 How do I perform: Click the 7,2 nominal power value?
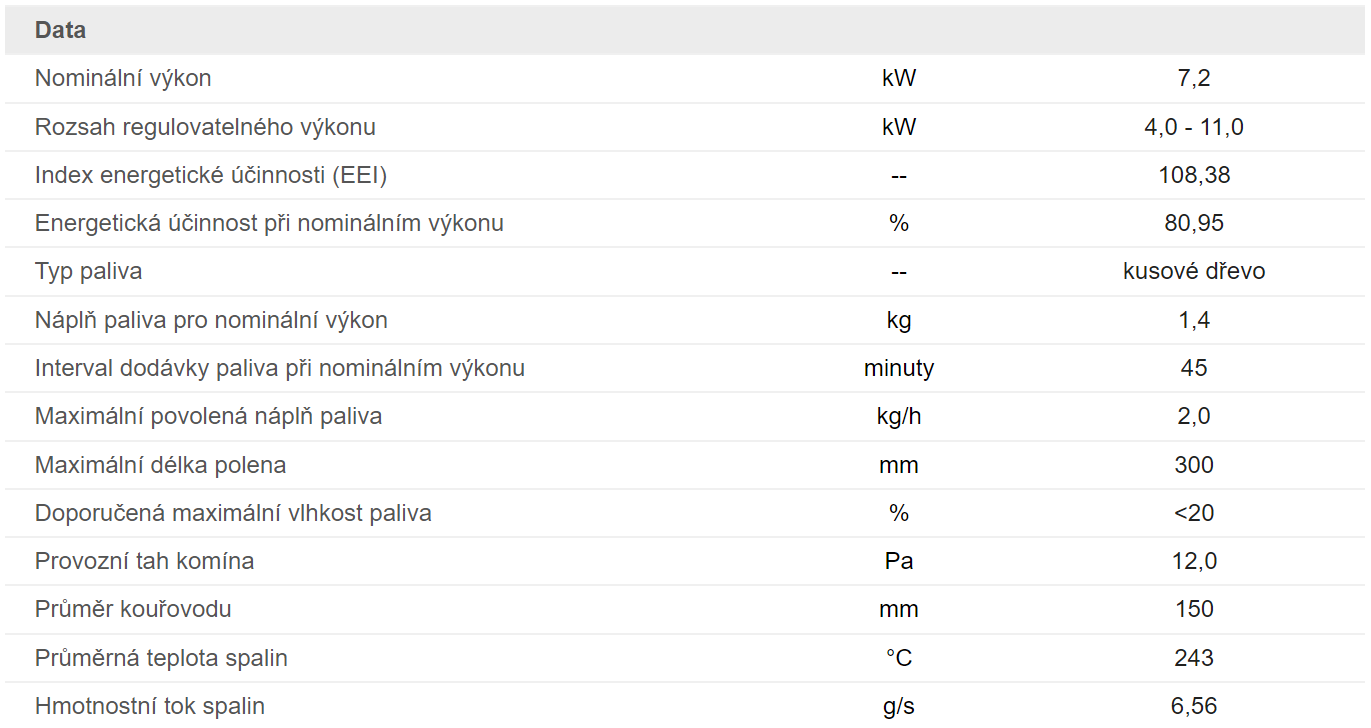click(1194, 78)
